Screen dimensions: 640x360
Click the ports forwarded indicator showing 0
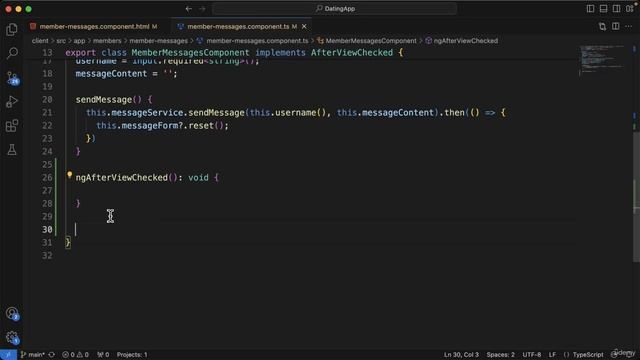point(103,355)
